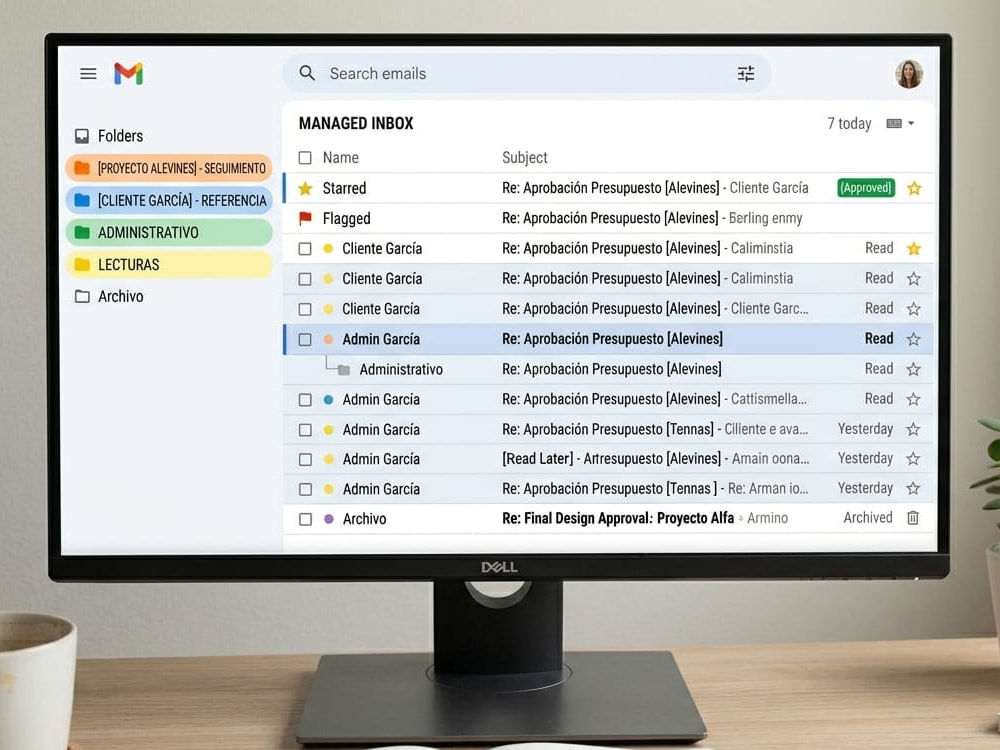Click the Archived status text
The height and width of the screenshot is (750, 1000).
point(867,517)
